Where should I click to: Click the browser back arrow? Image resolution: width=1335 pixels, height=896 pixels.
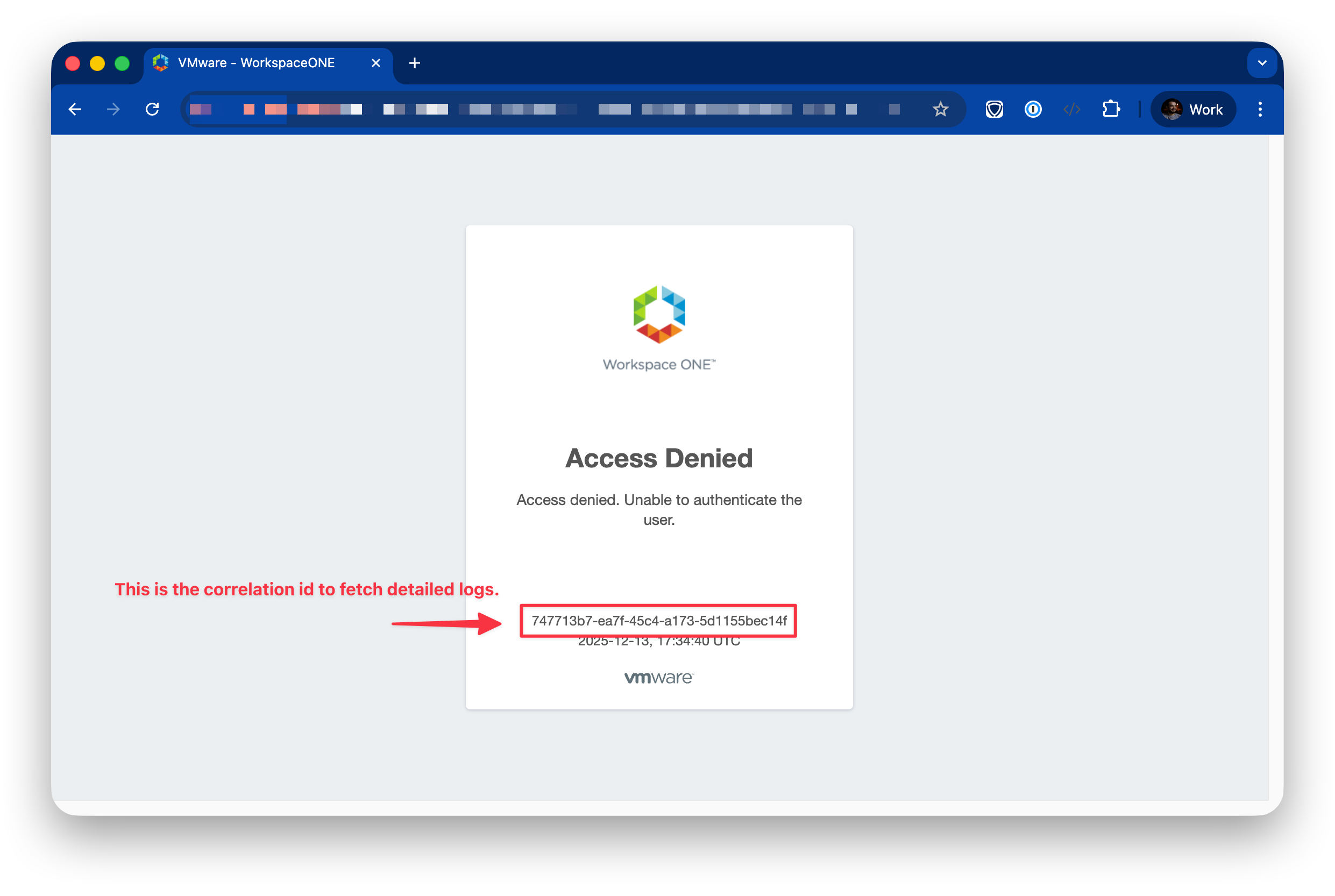[75, 109]
